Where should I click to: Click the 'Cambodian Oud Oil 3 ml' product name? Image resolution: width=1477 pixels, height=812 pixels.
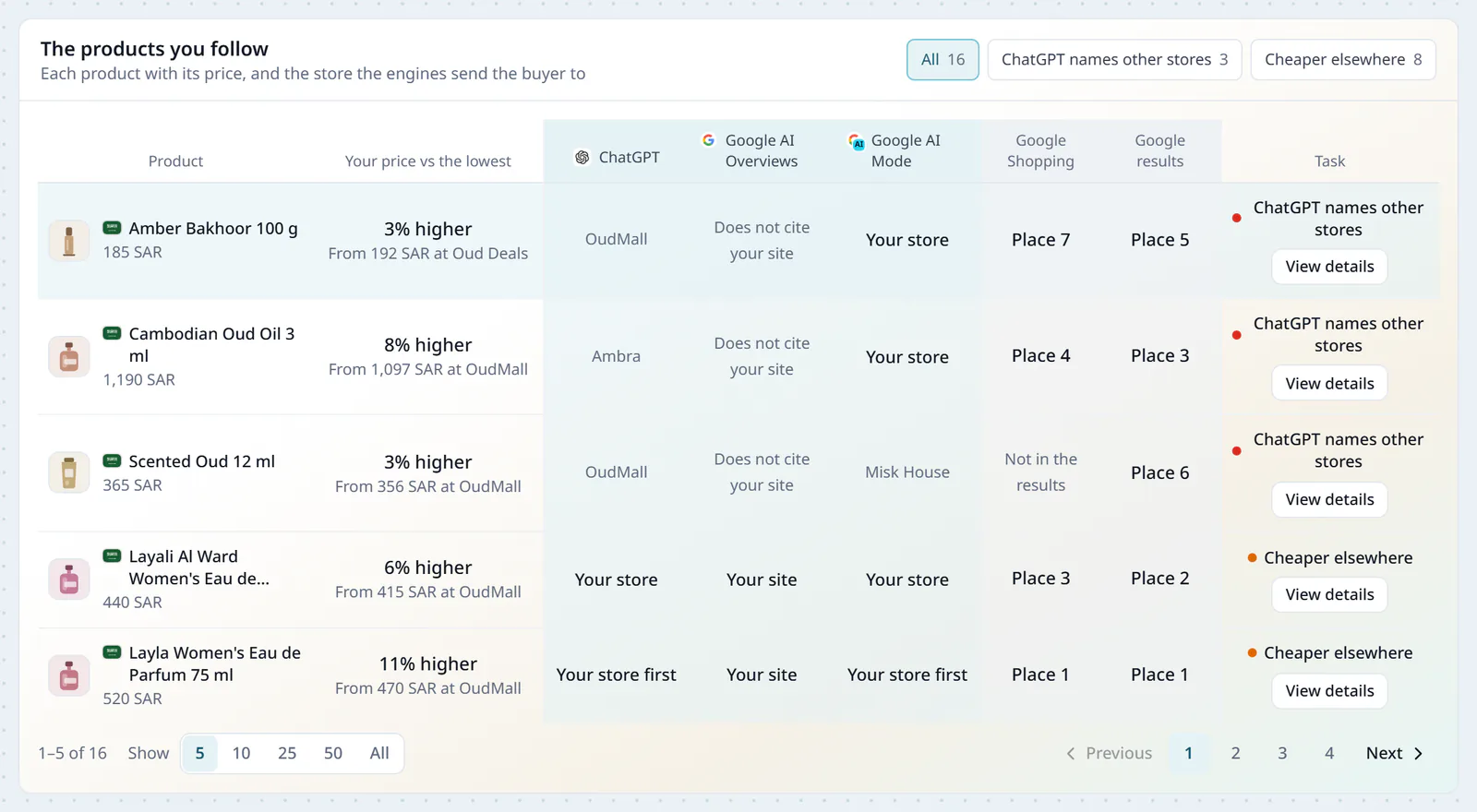point(211,345)
